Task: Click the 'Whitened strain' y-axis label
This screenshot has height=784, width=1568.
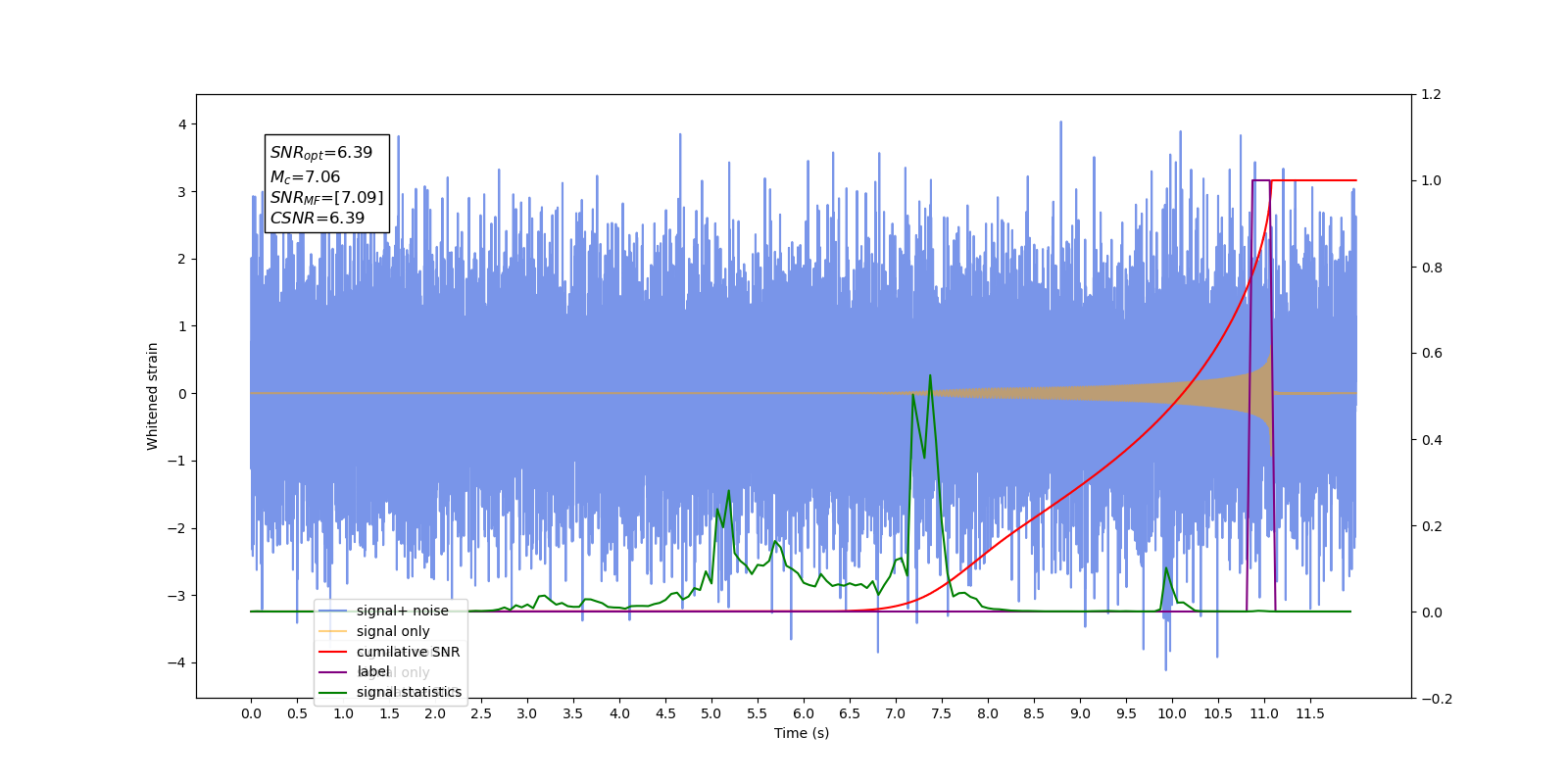Action: tap(153, 396)
